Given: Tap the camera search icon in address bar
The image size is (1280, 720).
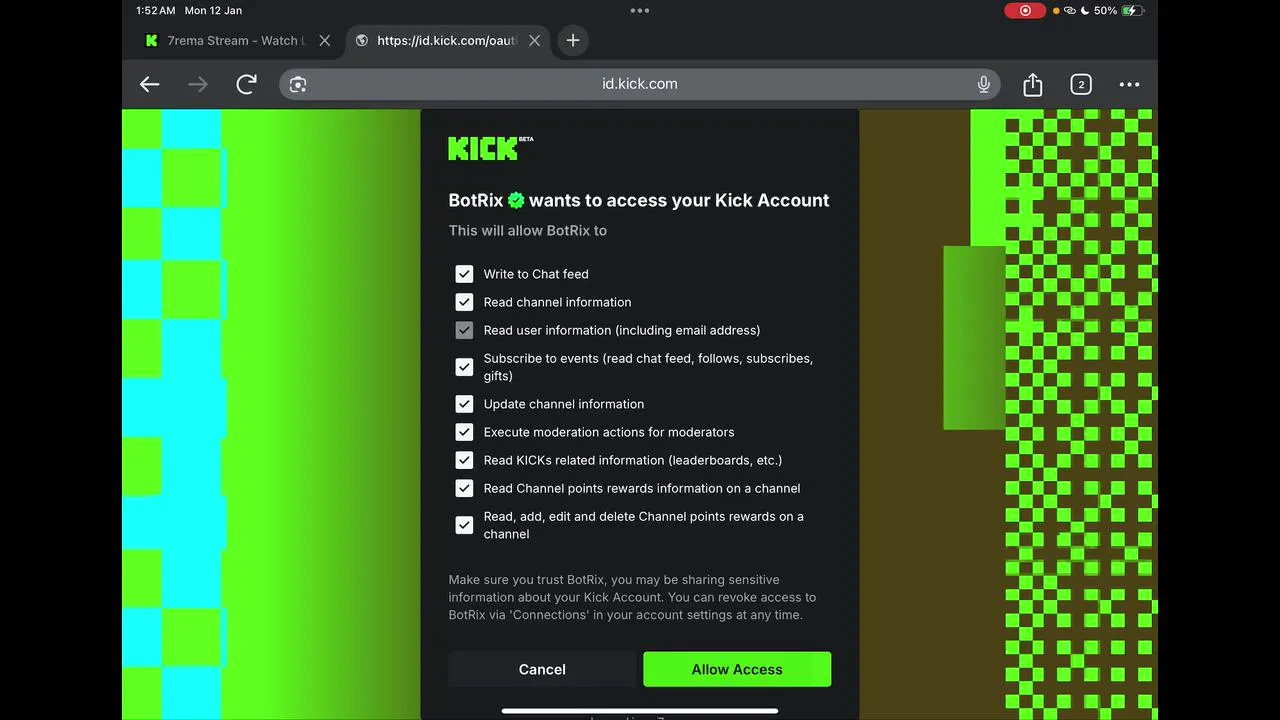Looking at the screenshot, I should point(298,85).
